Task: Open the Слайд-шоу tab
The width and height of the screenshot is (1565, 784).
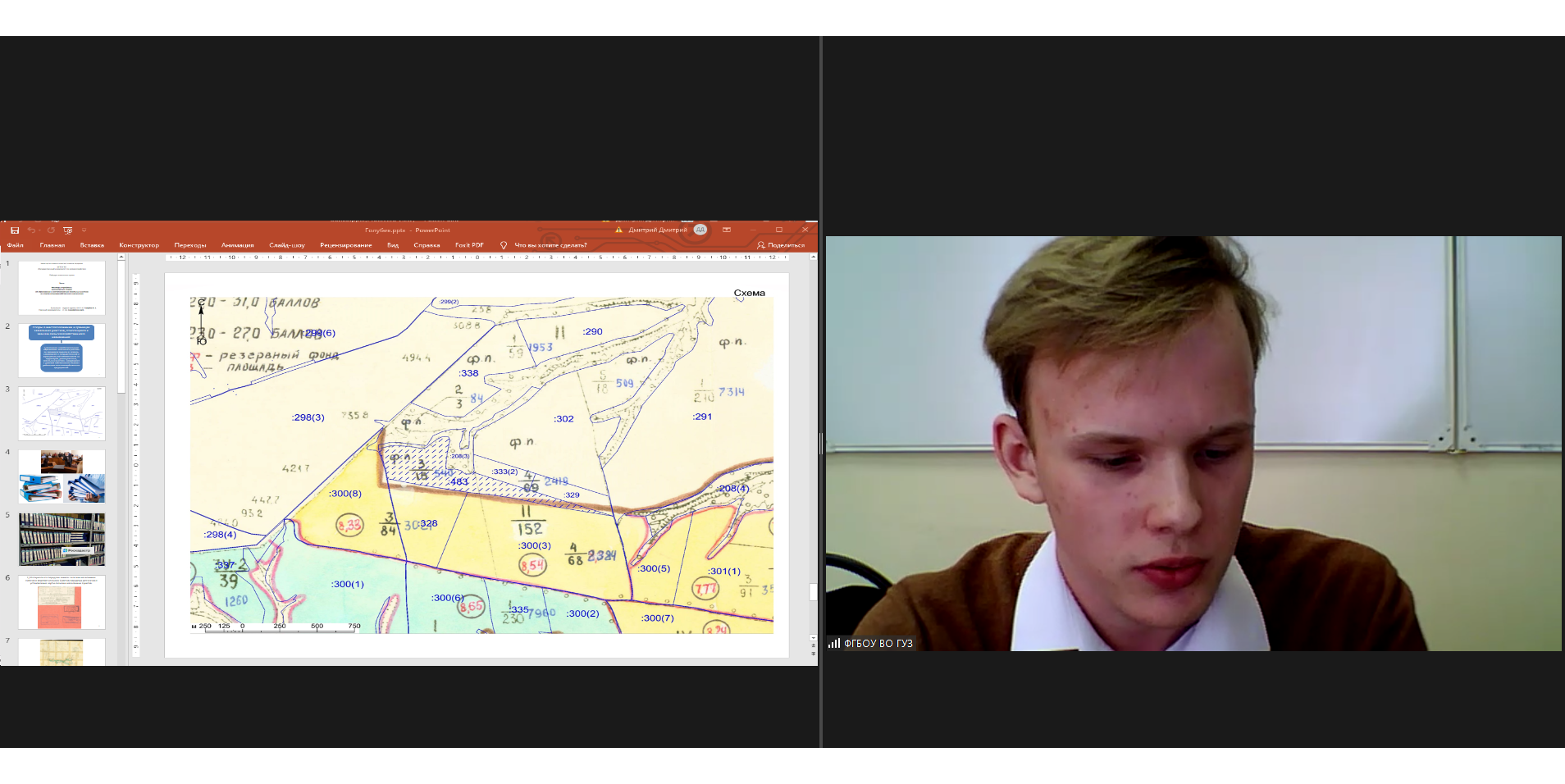Action: coord(287,245)
